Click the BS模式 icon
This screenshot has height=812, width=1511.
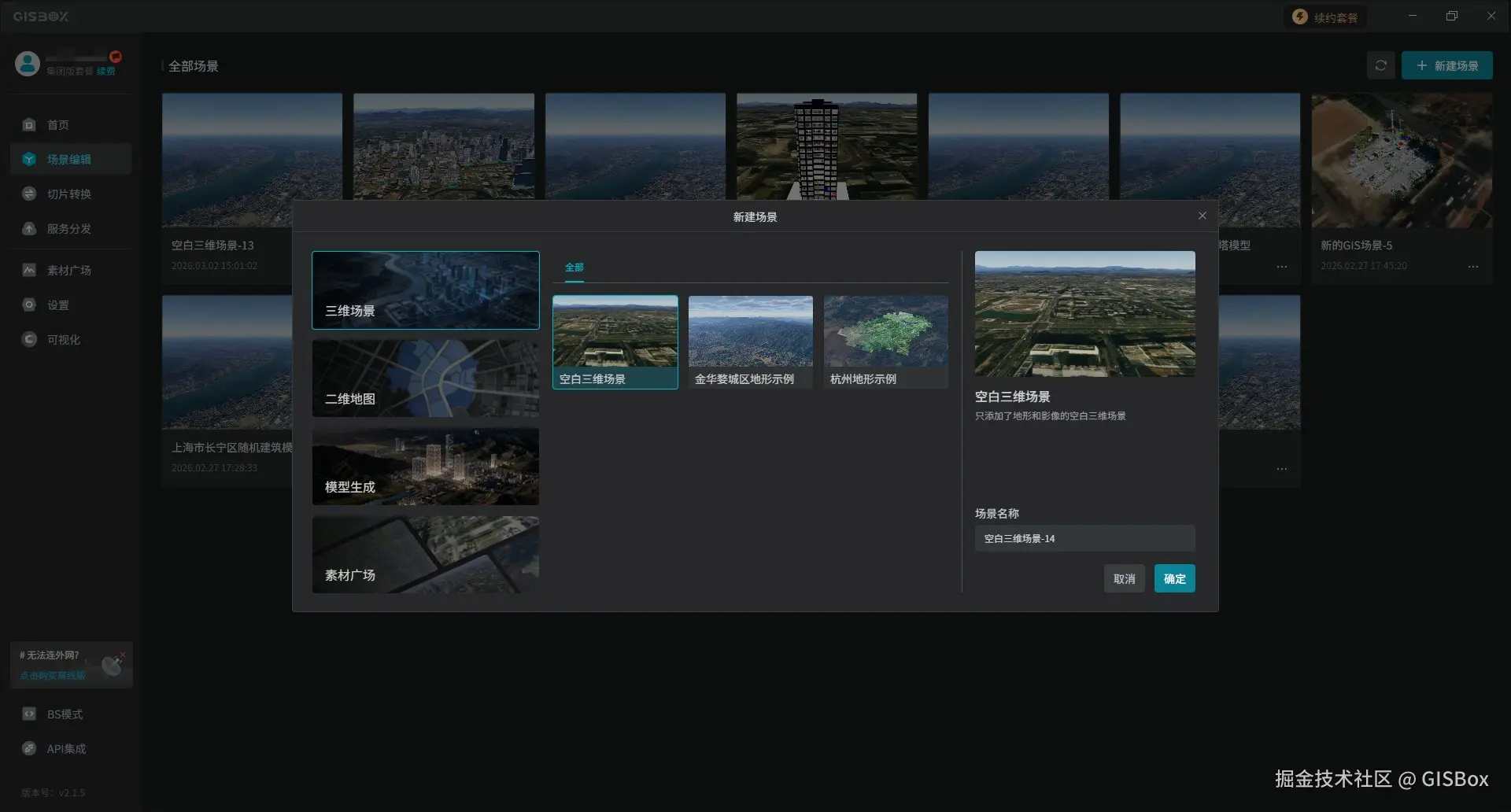click(29, 714)
